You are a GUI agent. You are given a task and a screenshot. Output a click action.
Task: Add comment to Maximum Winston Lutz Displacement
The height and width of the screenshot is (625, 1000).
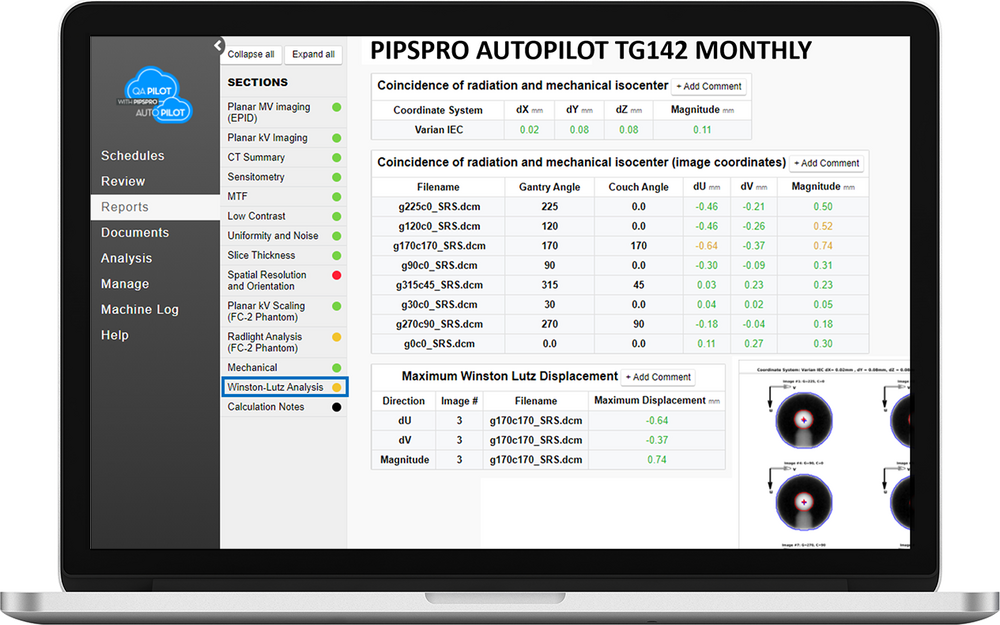tap(658, 378)
